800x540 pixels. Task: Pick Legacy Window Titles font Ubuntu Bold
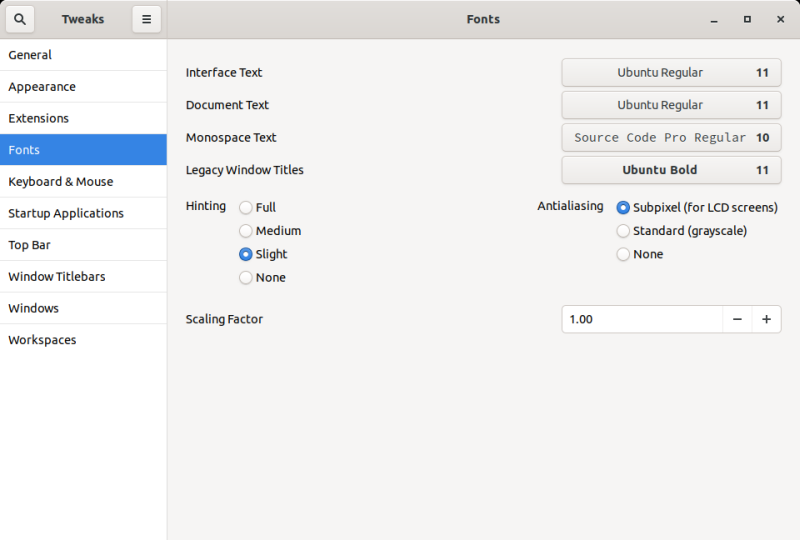671,170
